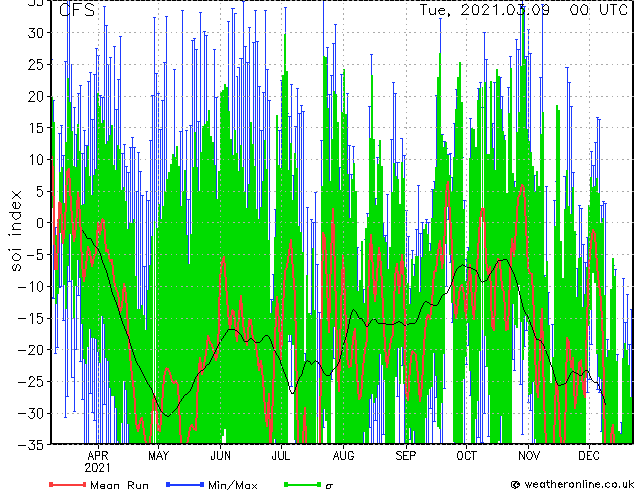Click the y-axis value -35
This screenshot has width=634, height=490.
(32, 445)
